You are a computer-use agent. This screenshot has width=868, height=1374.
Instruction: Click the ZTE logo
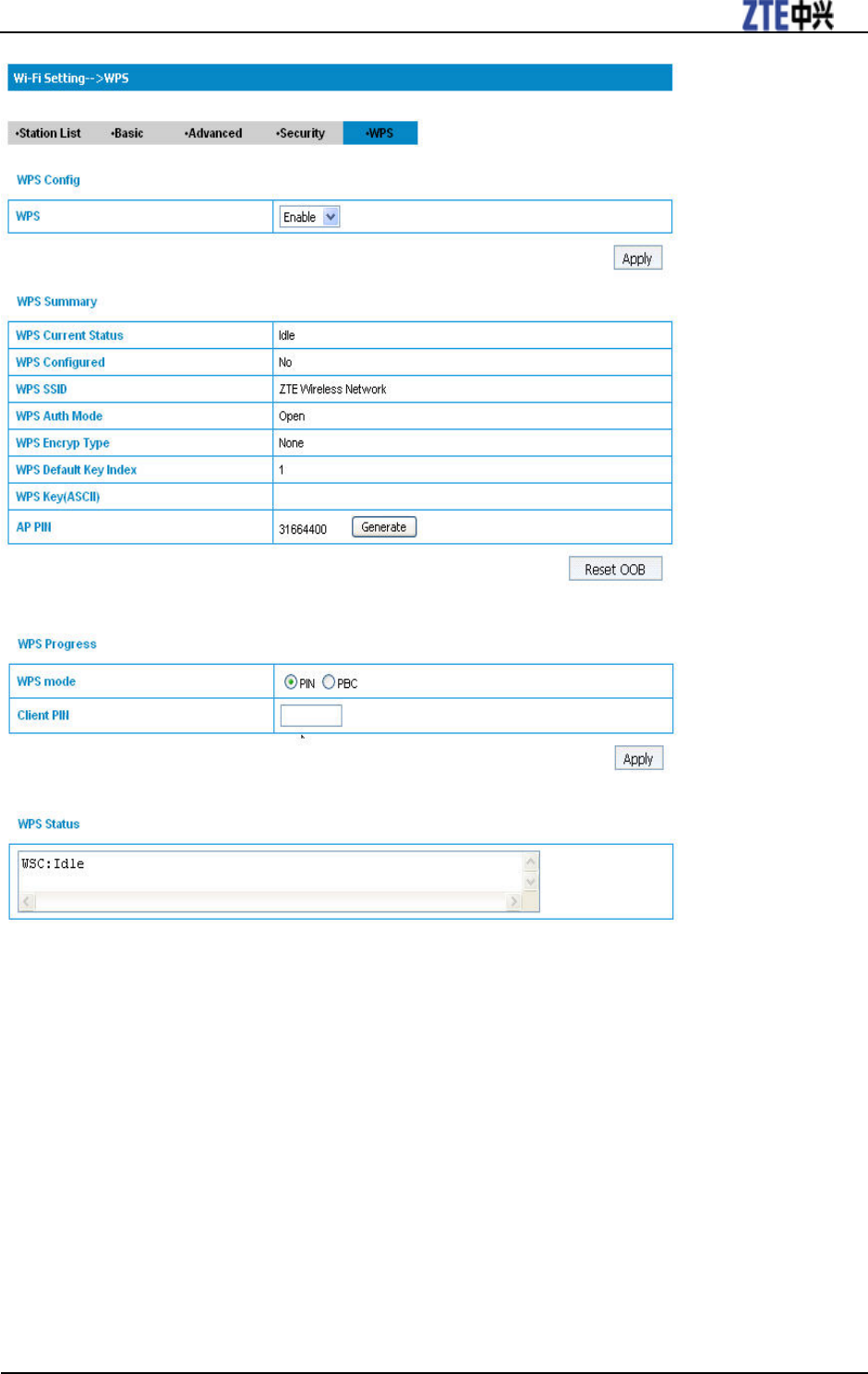(x=789, y=16)
